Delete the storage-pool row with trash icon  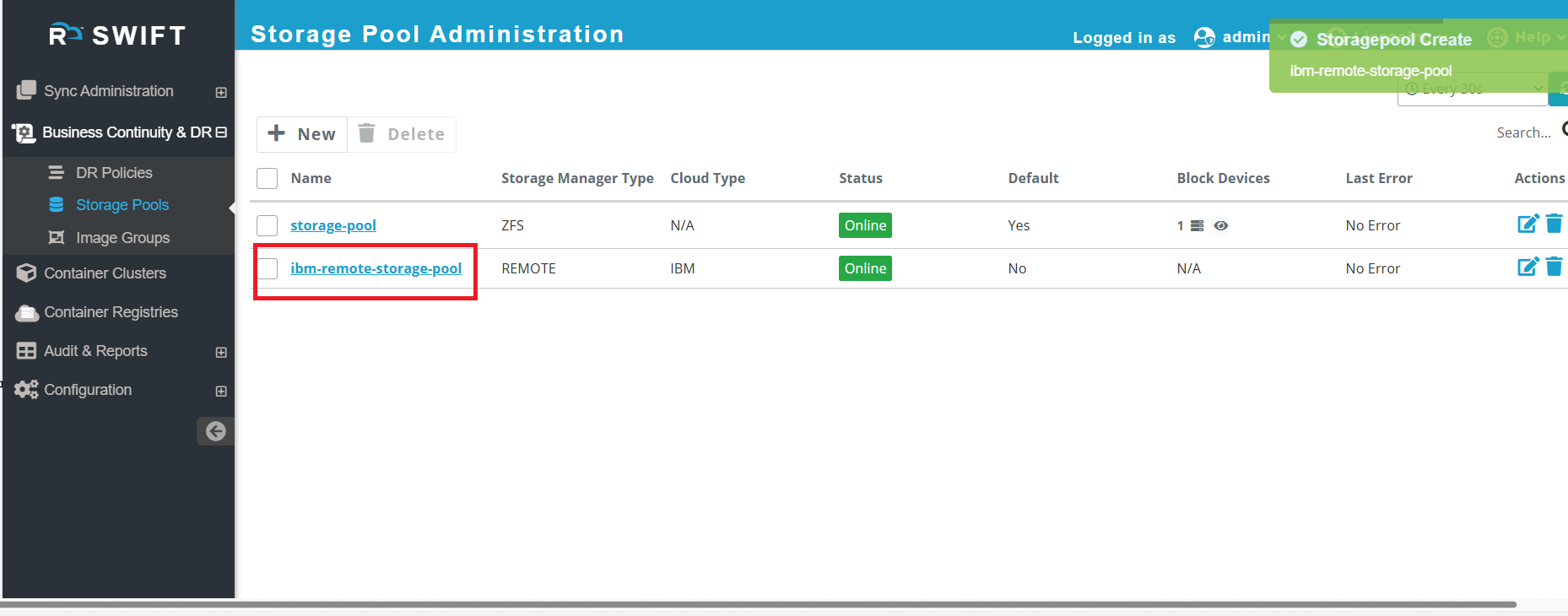[x=1554, y=224]
